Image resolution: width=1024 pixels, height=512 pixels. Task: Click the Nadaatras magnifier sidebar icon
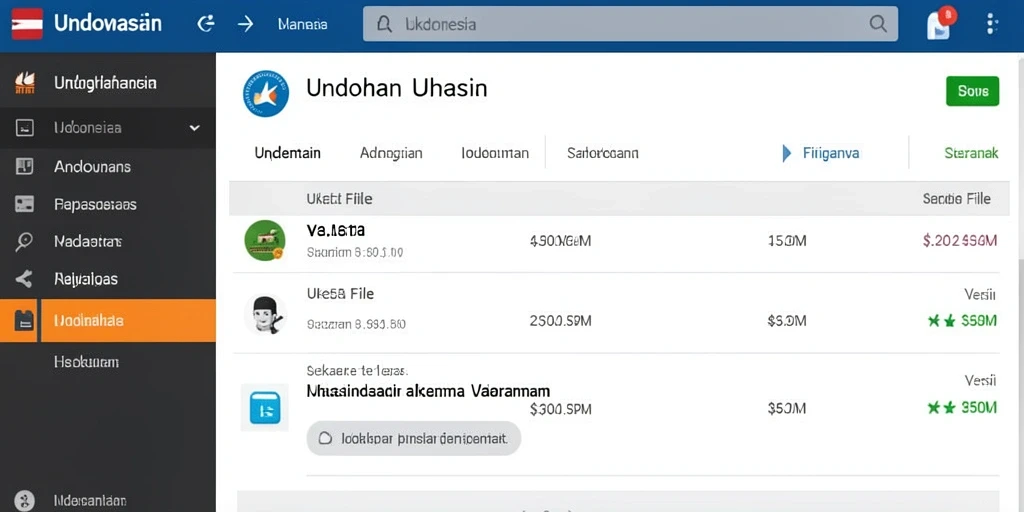[24, 242]
